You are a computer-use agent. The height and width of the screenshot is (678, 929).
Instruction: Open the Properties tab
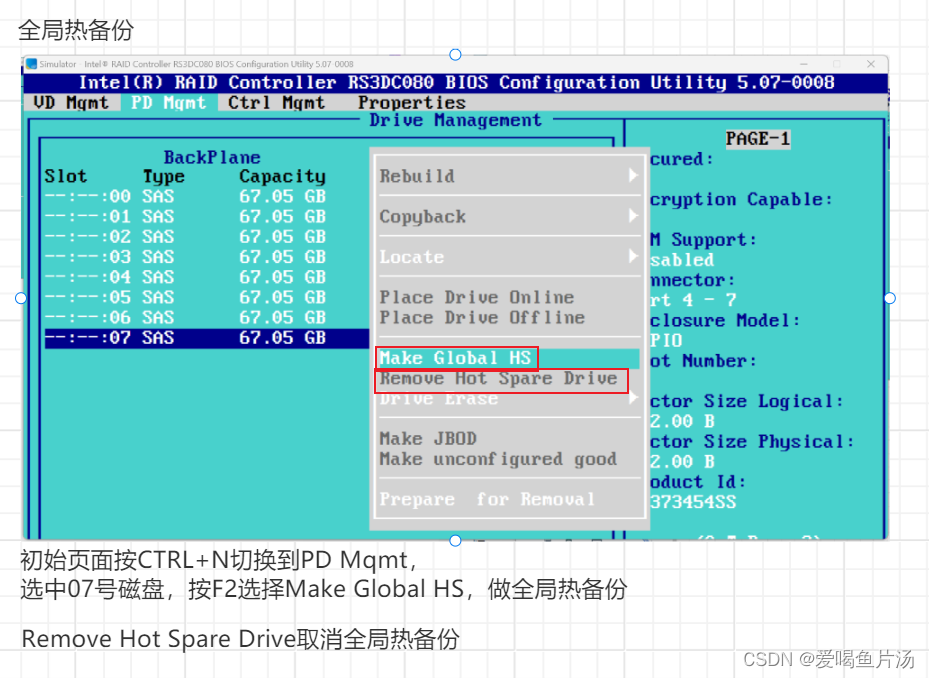412,103
